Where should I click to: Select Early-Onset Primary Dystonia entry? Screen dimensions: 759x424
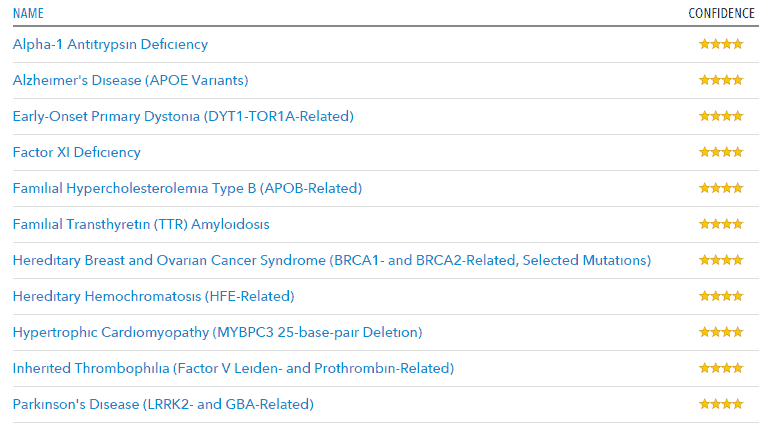click(x=183, y=116)
